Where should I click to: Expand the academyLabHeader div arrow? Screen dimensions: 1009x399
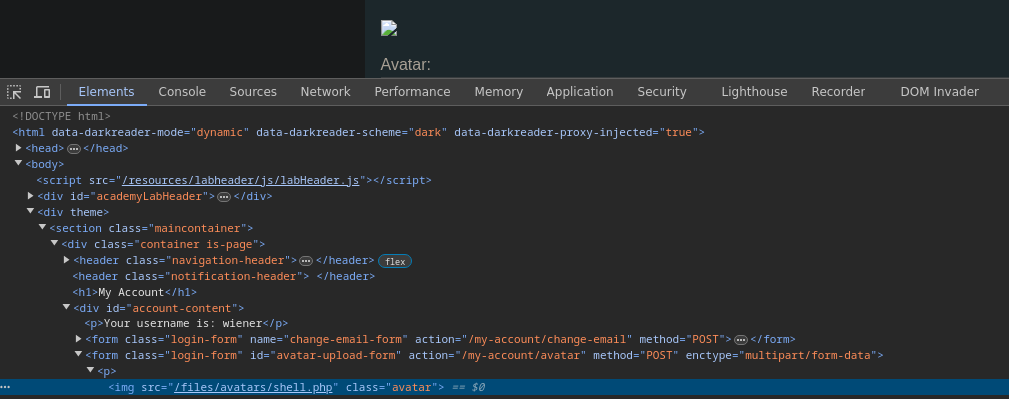coord(30,196)
